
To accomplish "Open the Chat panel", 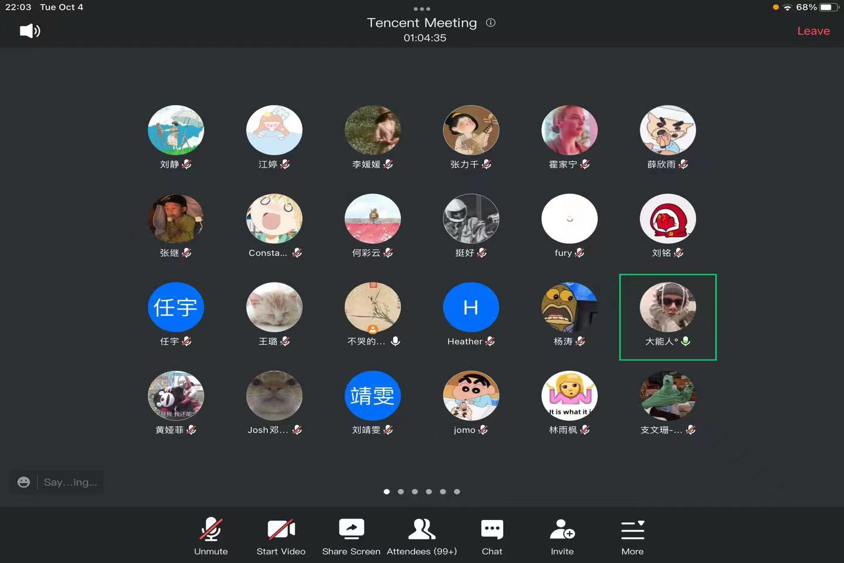I will pos(492,536).
